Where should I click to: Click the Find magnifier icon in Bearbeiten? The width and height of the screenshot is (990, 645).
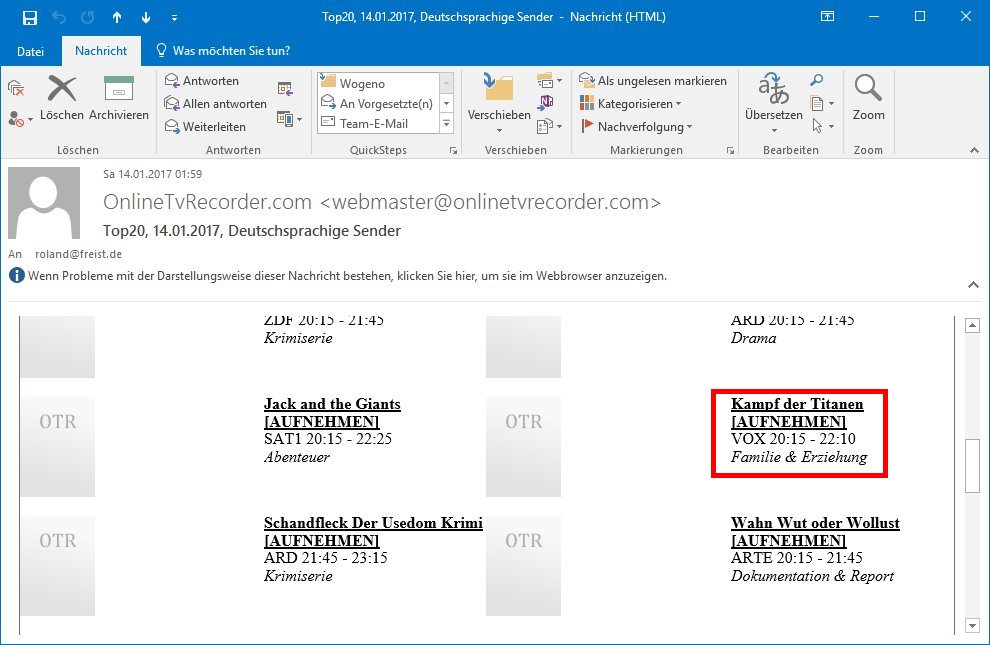click(816, 80)
